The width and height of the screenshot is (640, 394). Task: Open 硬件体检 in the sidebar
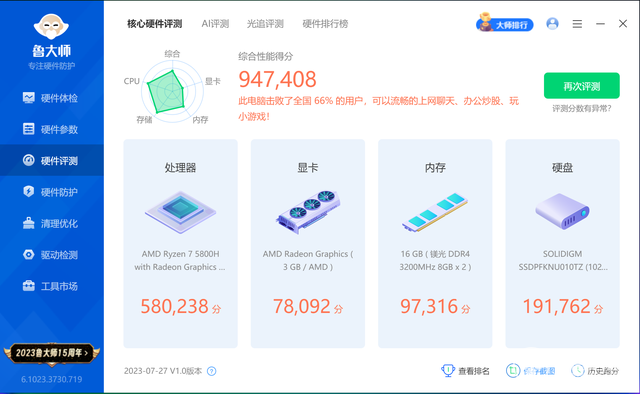51,98
